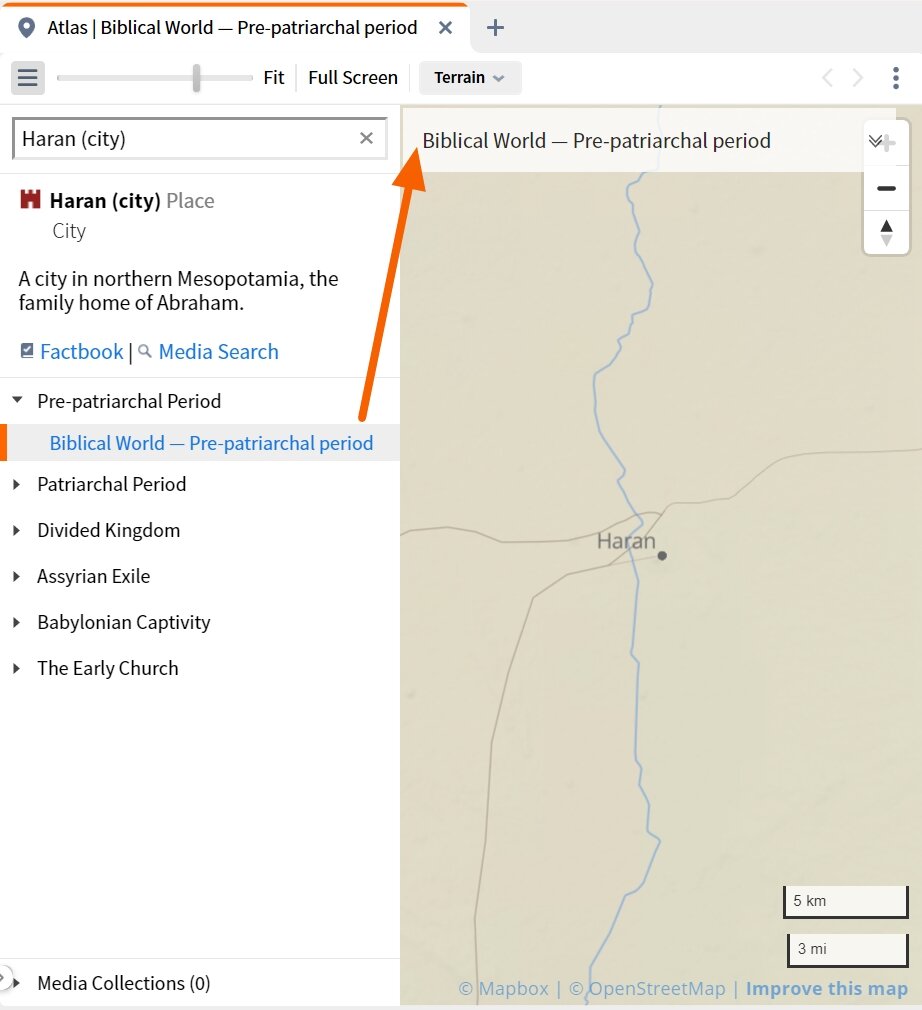
Task: Click the Media Search magnifier icon
Action: [x=145, y=351]
